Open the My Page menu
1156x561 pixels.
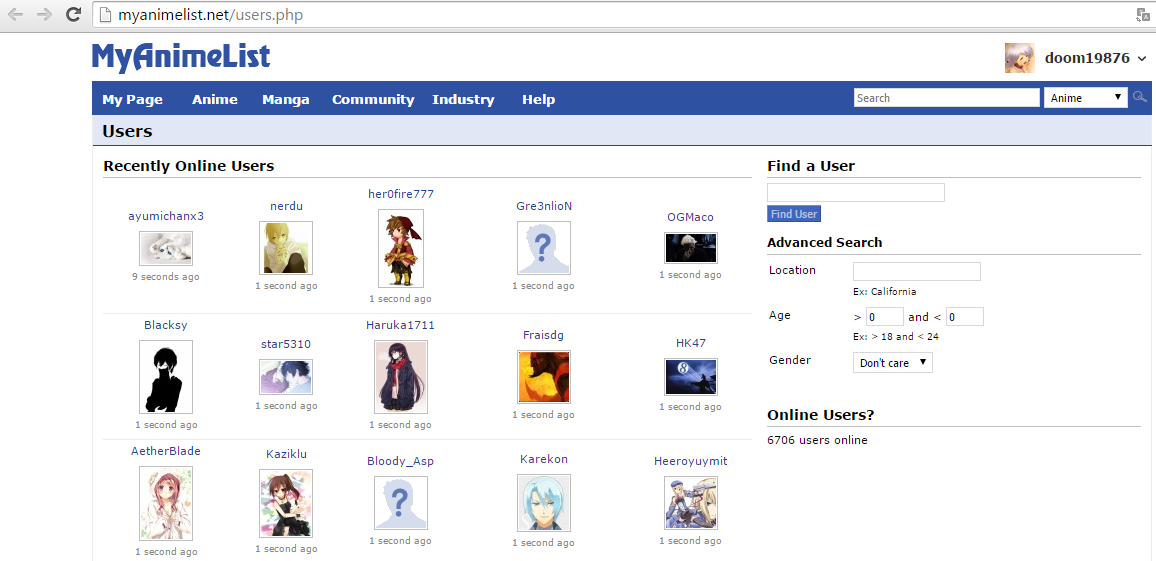(x=133, y=100)
